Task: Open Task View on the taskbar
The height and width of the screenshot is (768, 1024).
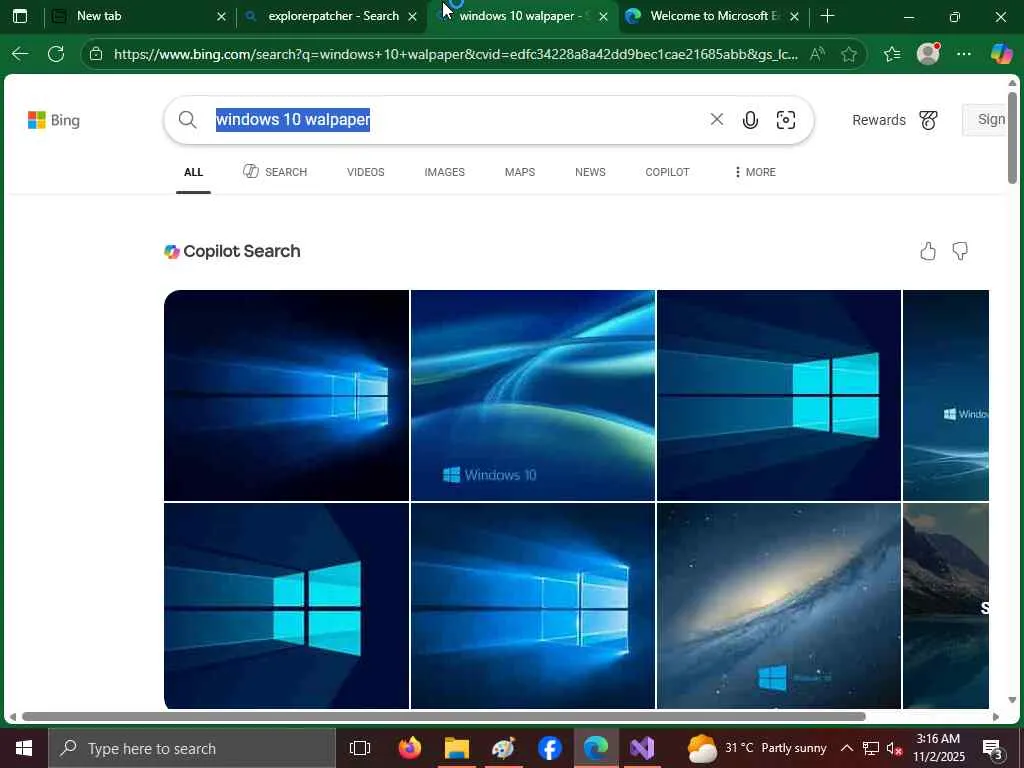Action: [360, 748]
